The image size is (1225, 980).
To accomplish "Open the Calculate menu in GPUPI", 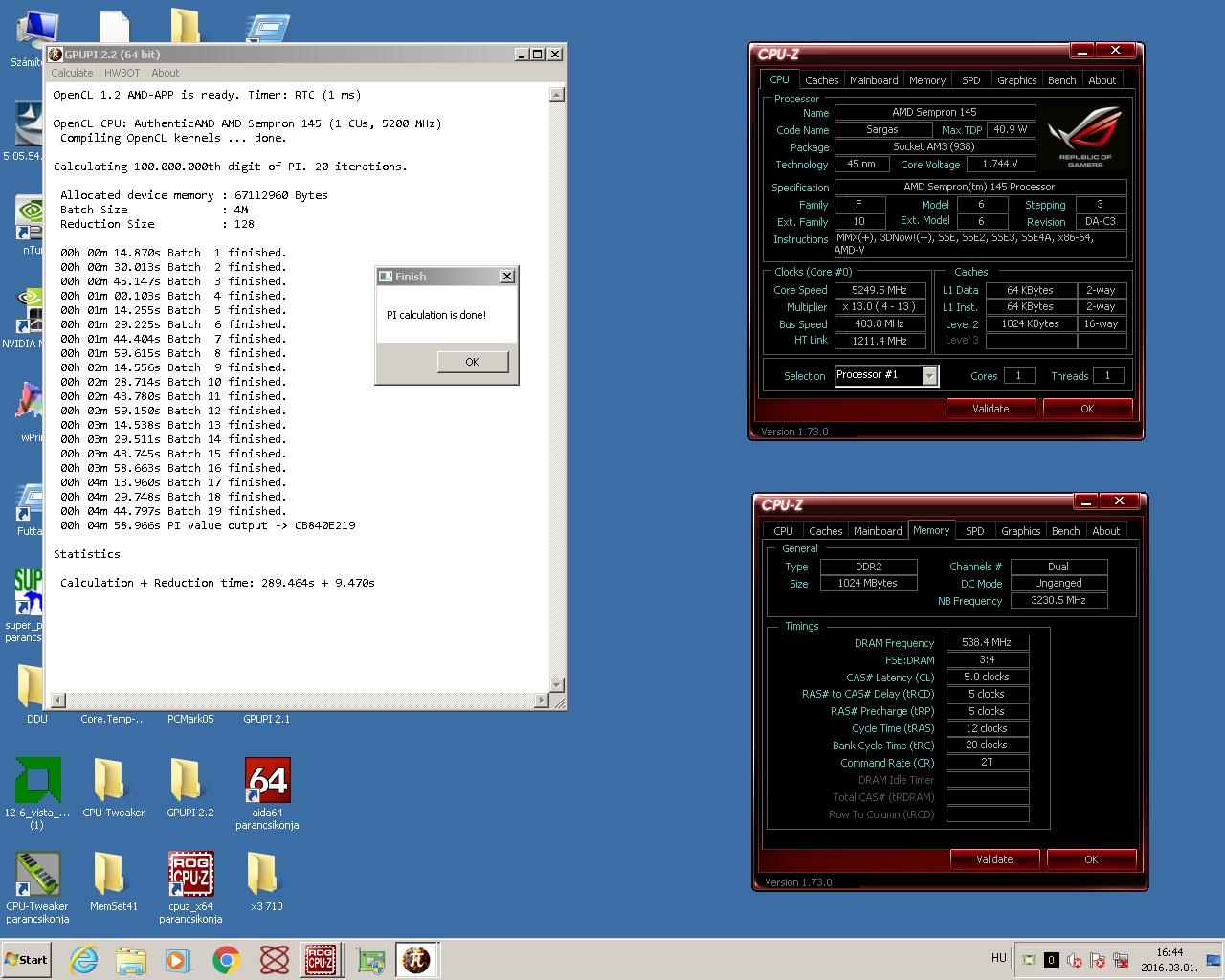I will coord(72,73).
